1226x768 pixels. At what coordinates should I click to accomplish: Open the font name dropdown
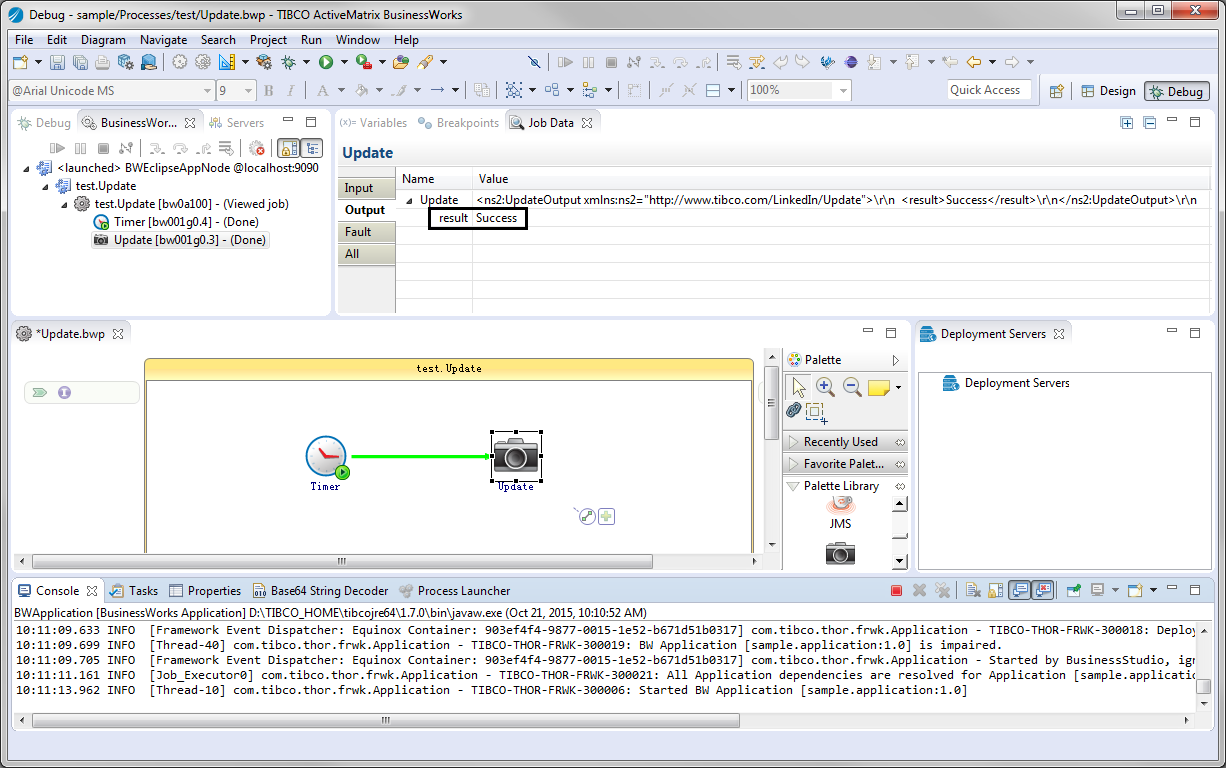pyautogui.click(x=208, y=91)
